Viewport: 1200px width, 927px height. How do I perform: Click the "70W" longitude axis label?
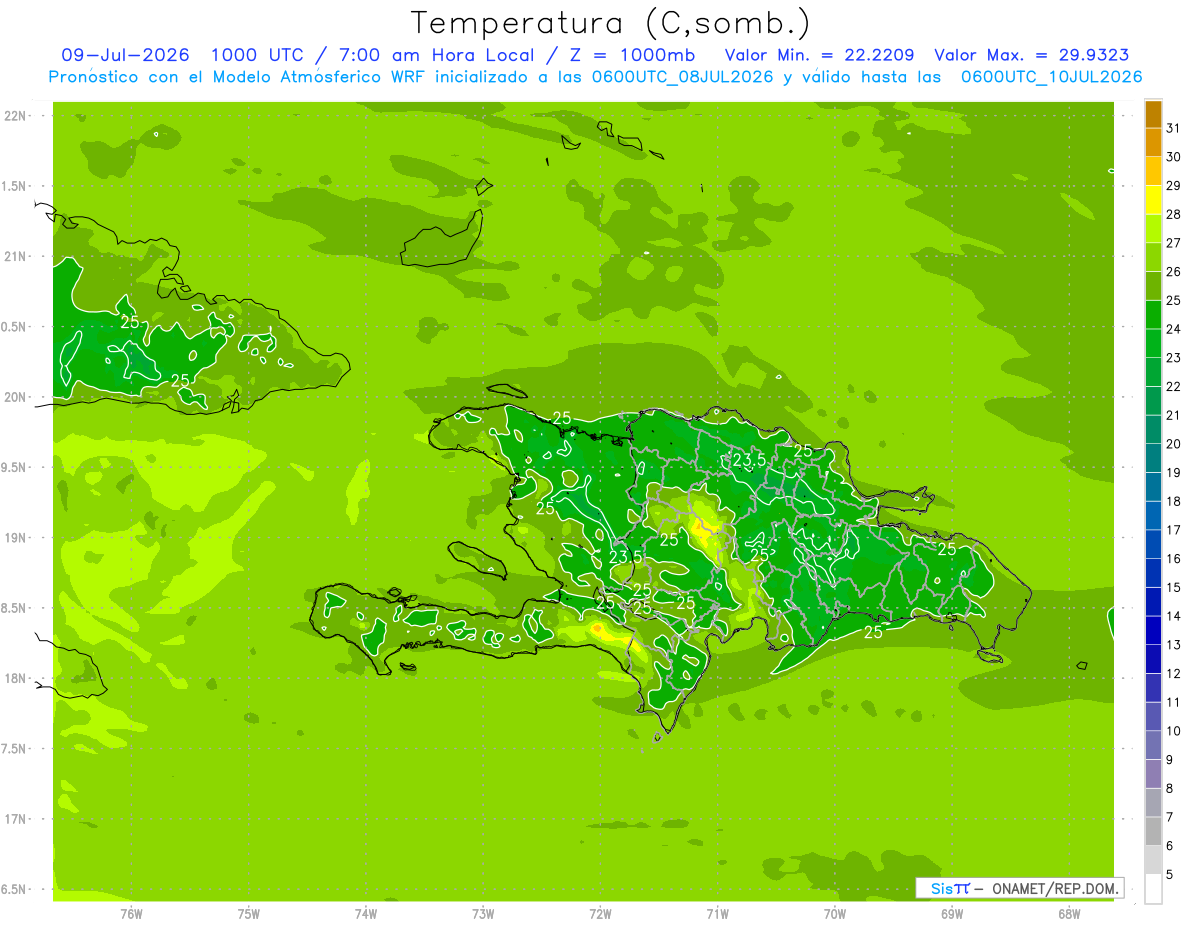coord(835,913)
